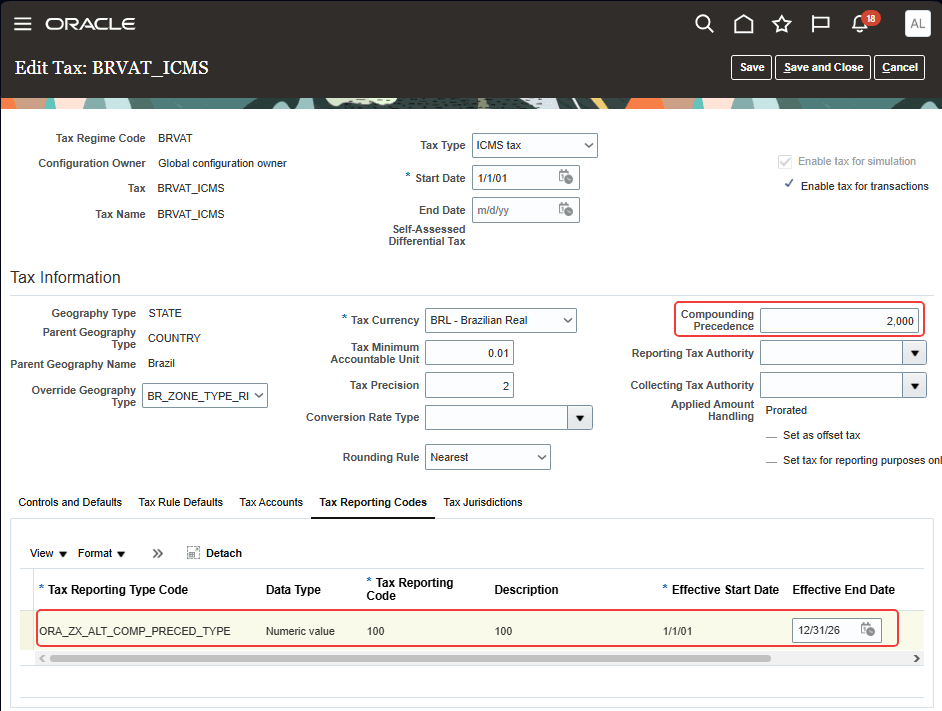The width and height of the screenshot is (942, 711).
Task: Click the Data Type column header
Action: 293,590
